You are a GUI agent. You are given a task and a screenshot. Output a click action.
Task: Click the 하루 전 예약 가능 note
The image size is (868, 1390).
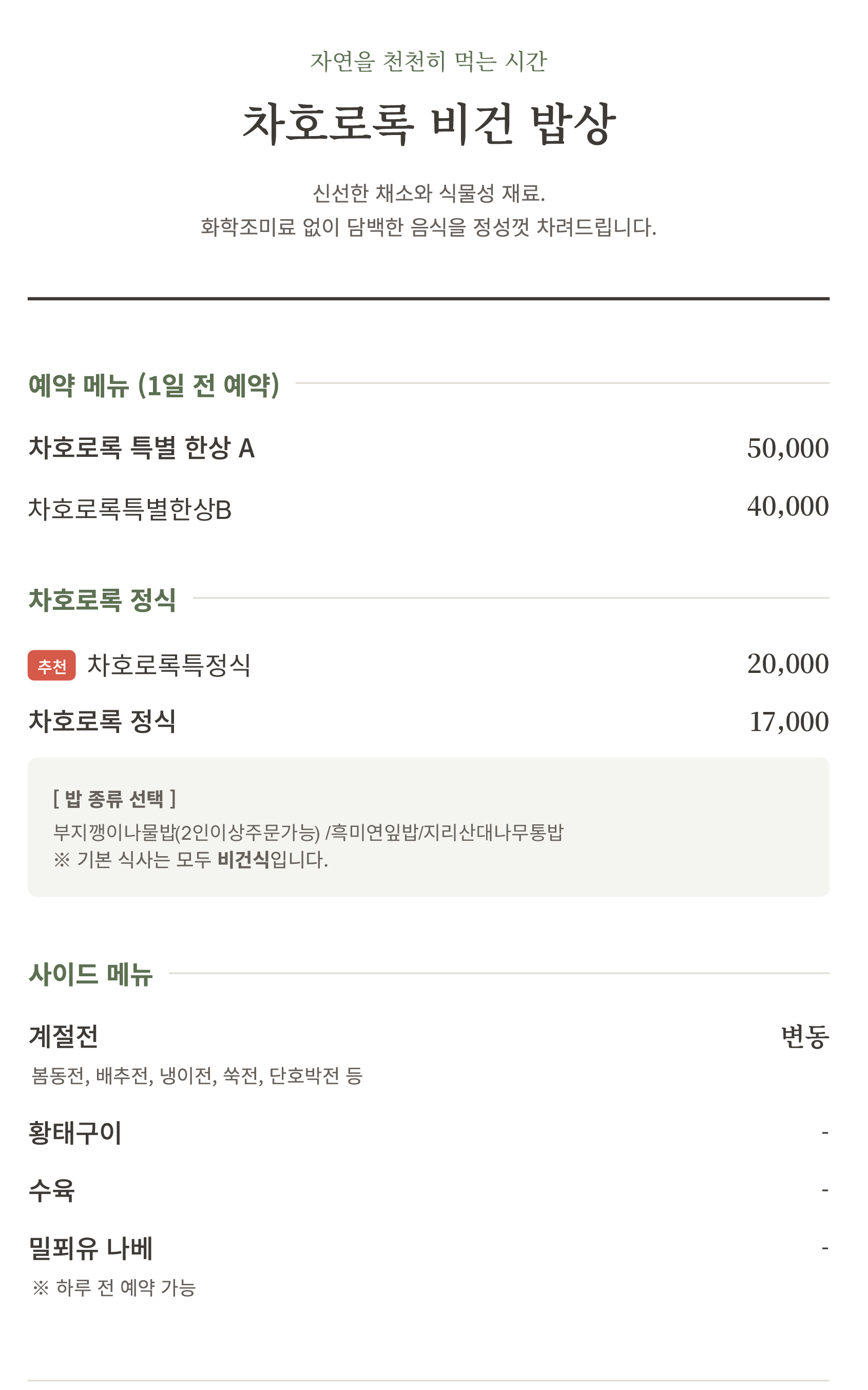click(115, 1288)
